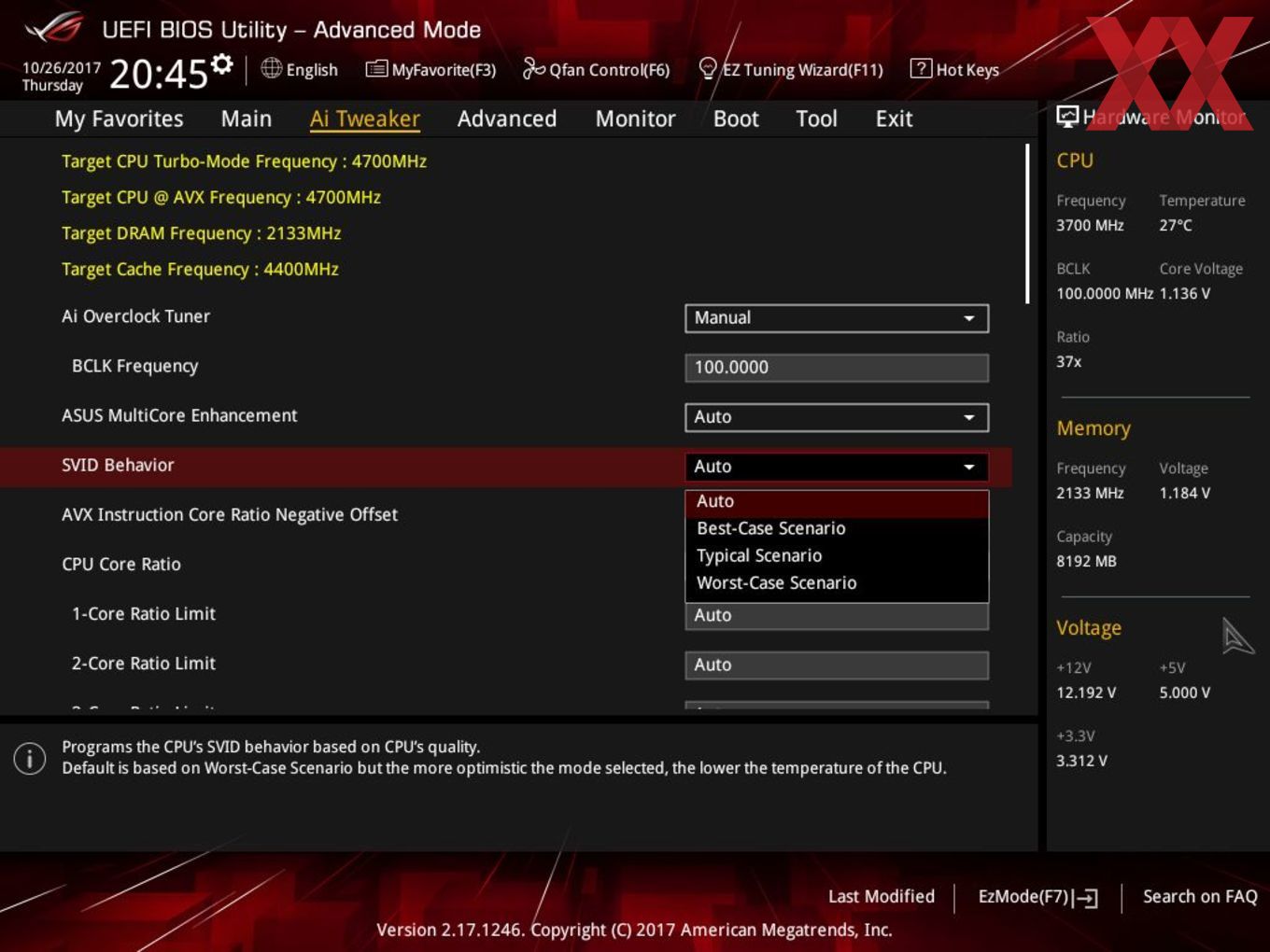Open Qfan Control(F6) fan icon
Screen dimensions: 1270x952
(533, 68)
